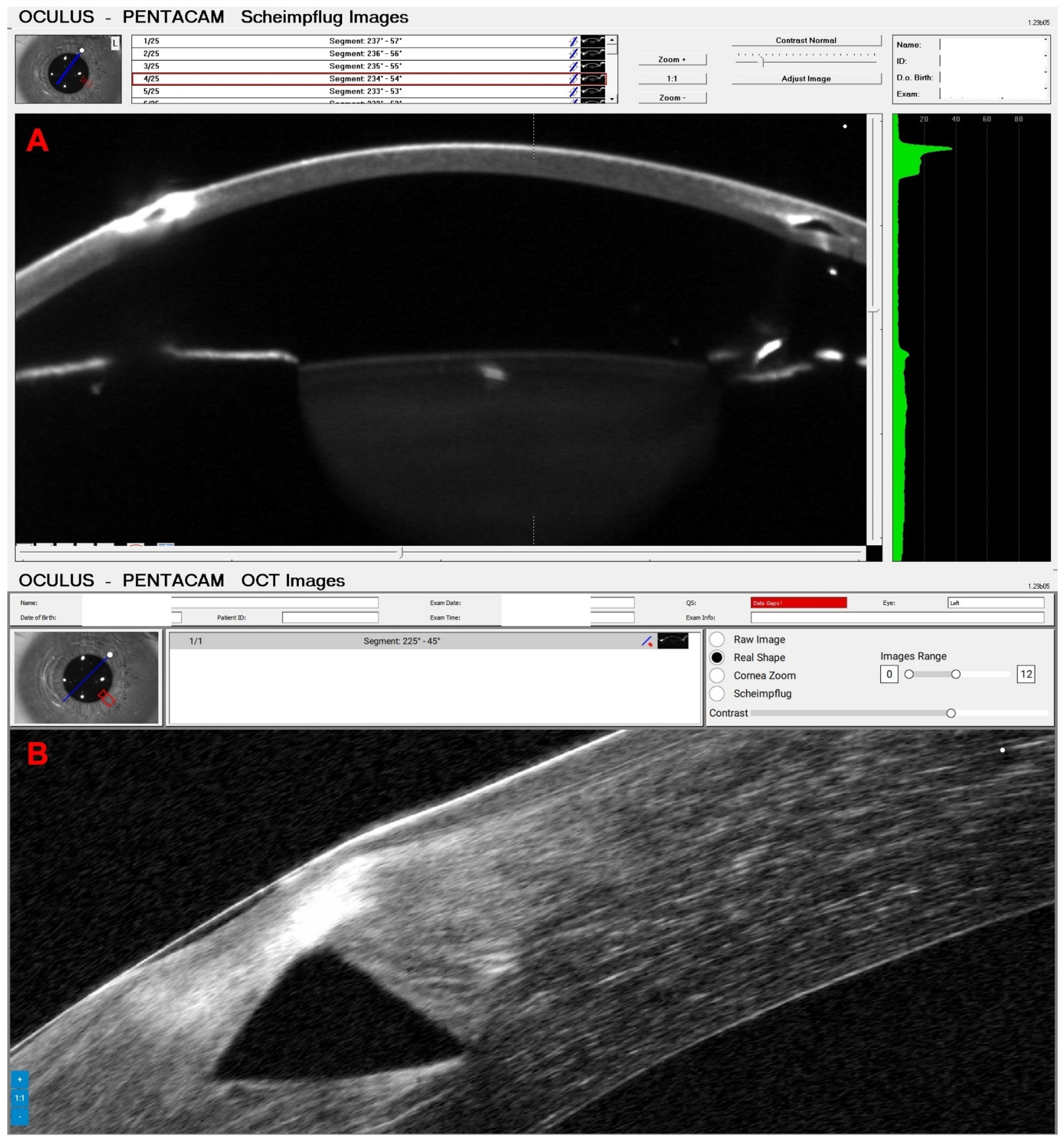Click the OCT Contrast slider knob
This screenshot has height=1141, width=1064.
[951, 713]
